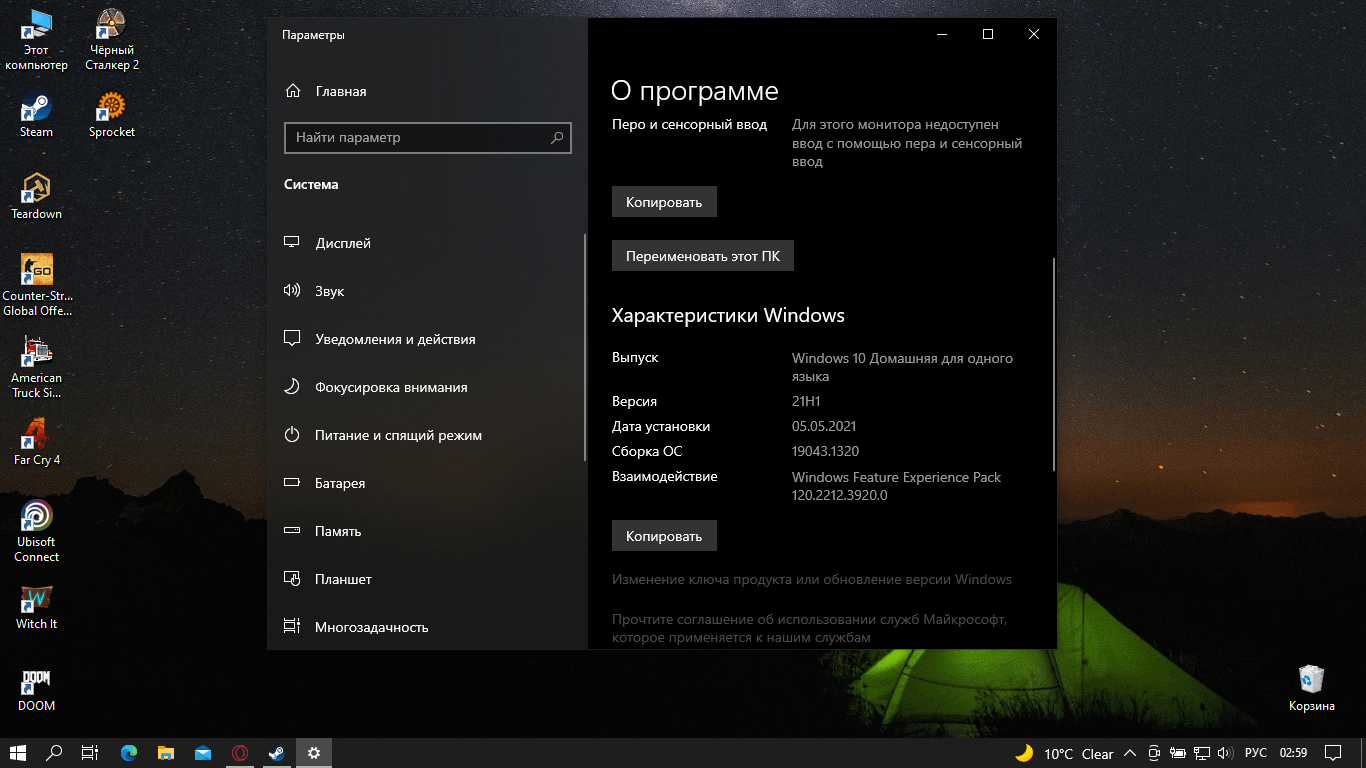Open the Майкрософт services agreement link

click(812, 628)
